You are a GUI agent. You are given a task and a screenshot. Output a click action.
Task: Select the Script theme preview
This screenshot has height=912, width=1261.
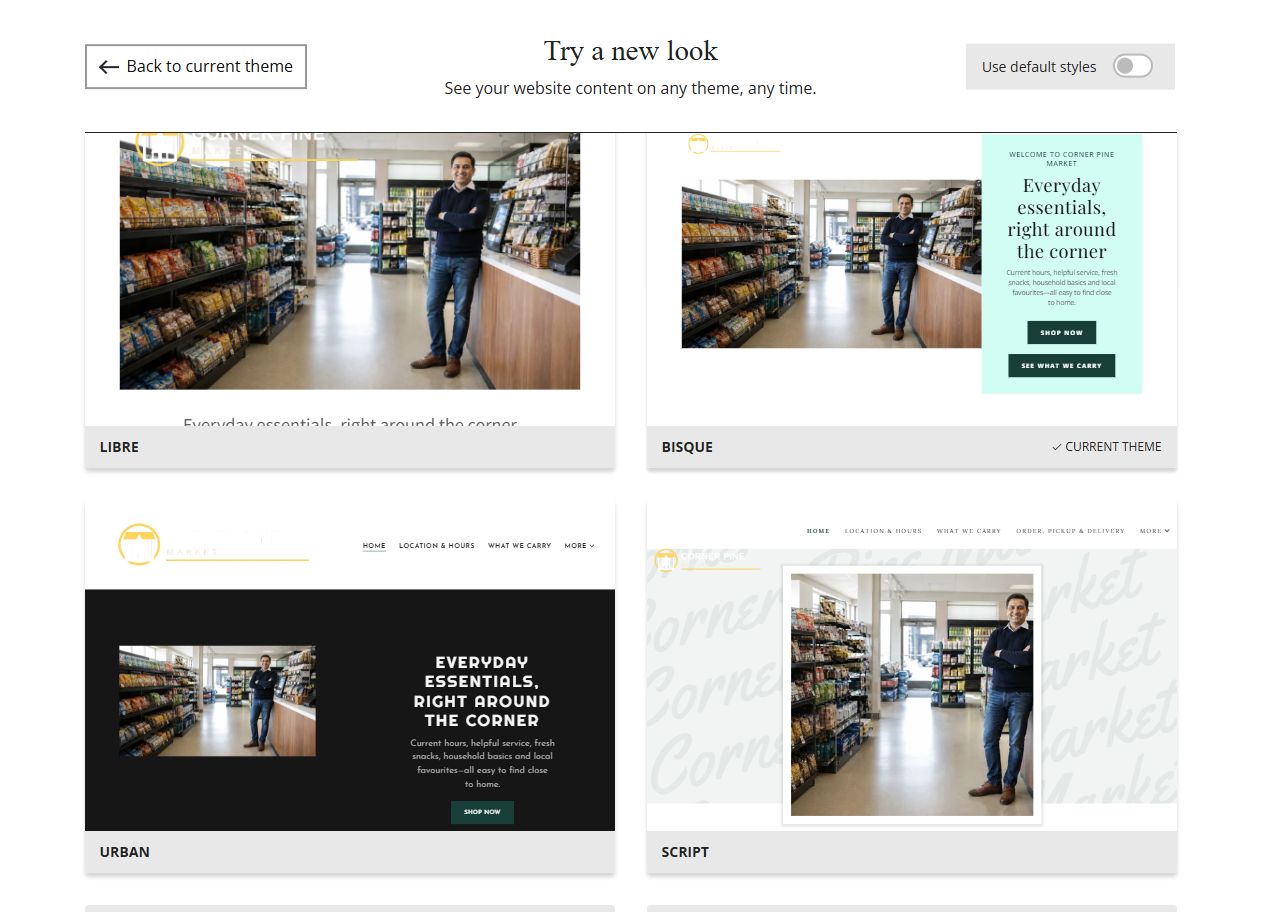click(x=912, y=666)
